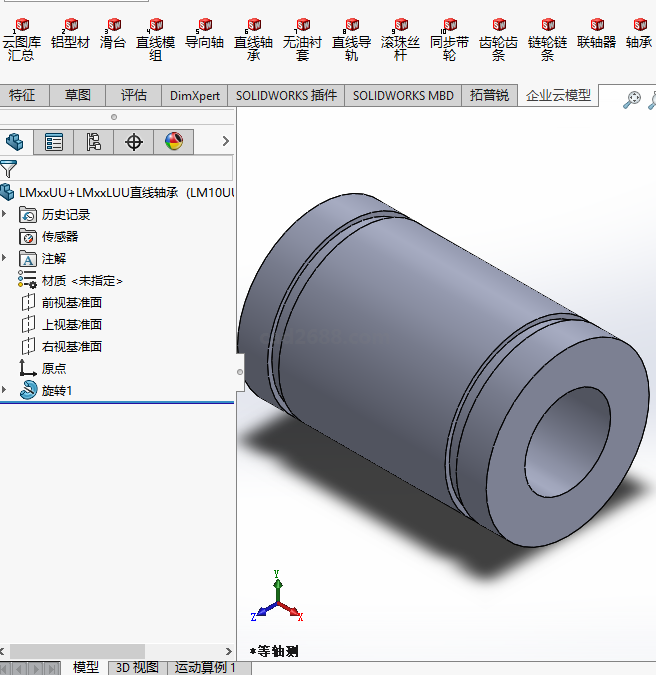Expand the 注解 annotations node
656x675 pixels.
(x=6, y=258)
